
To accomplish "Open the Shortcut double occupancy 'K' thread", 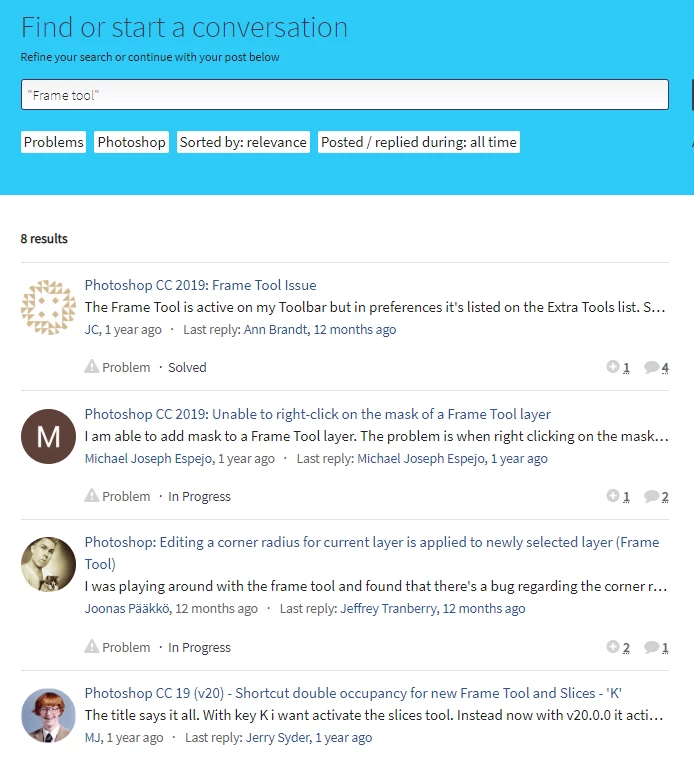I will pyautogui.click(x=353, y=693).
